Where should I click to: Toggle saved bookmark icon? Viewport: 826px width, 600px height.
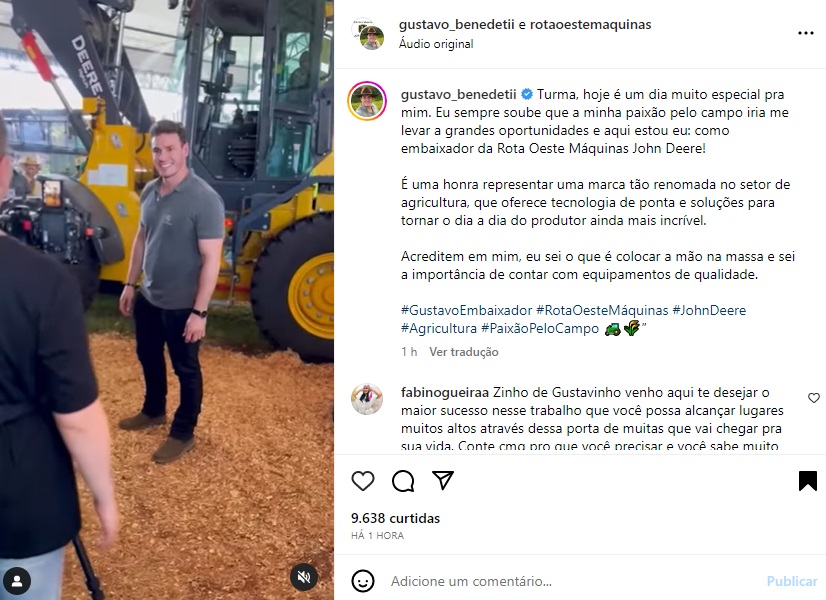coord(808,480)
